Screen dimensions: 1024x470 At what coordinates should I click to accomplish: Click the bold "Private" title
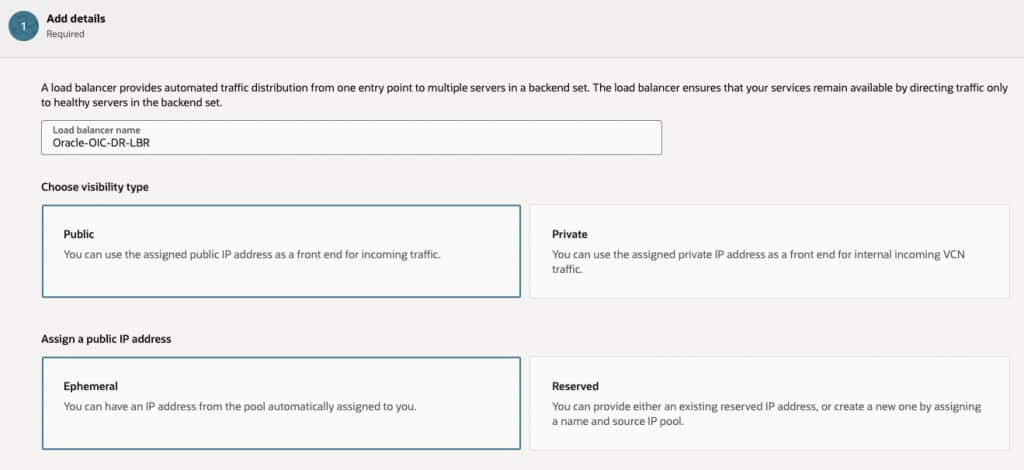point(569,234)
